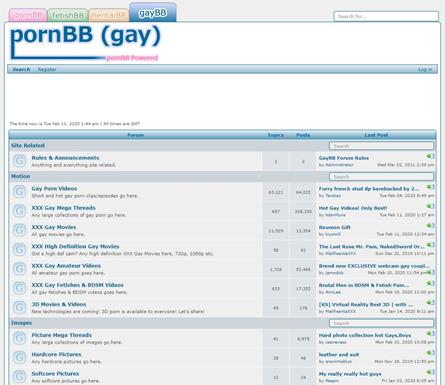Open the Picture Mega Threads forum
This screenshot has width=445, height=385.
tap(61, 335)
